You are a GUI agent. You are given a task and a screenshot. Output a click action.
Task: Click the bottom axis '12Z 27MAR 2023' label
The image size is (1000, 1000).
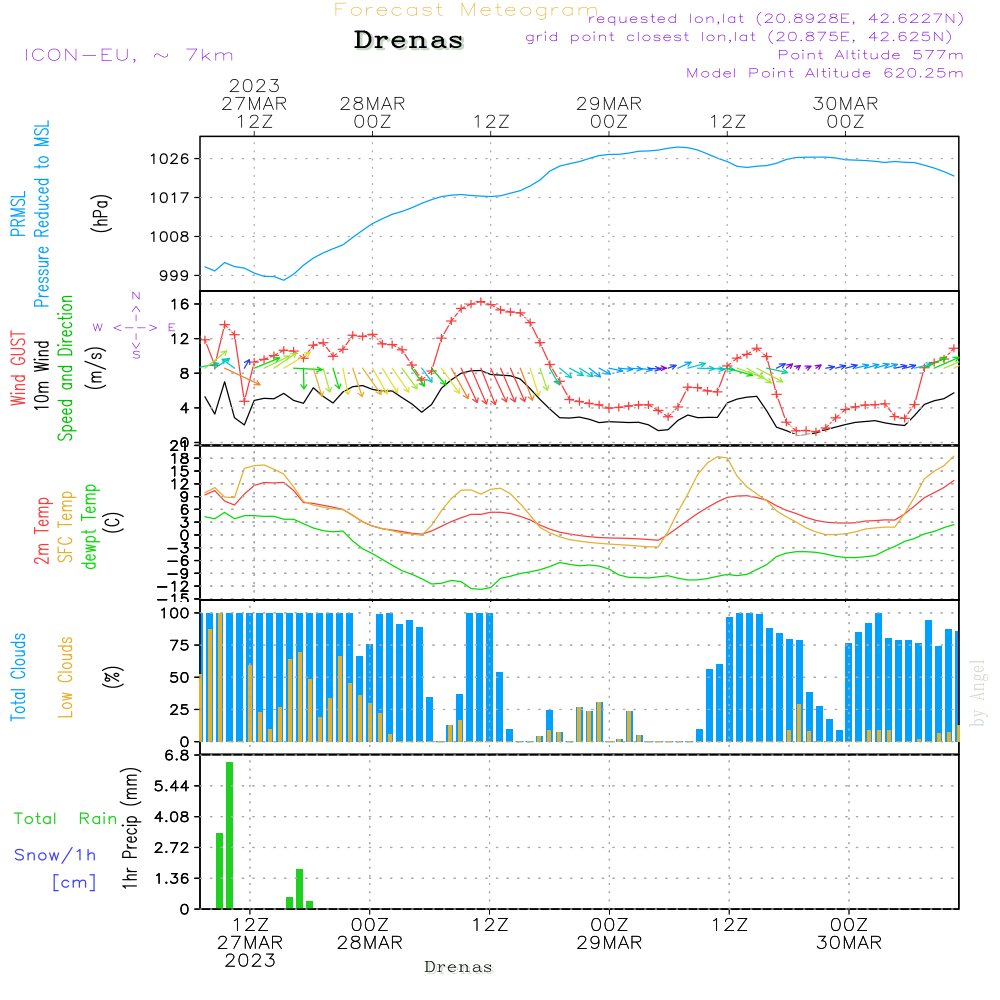[x=250, y=943]
